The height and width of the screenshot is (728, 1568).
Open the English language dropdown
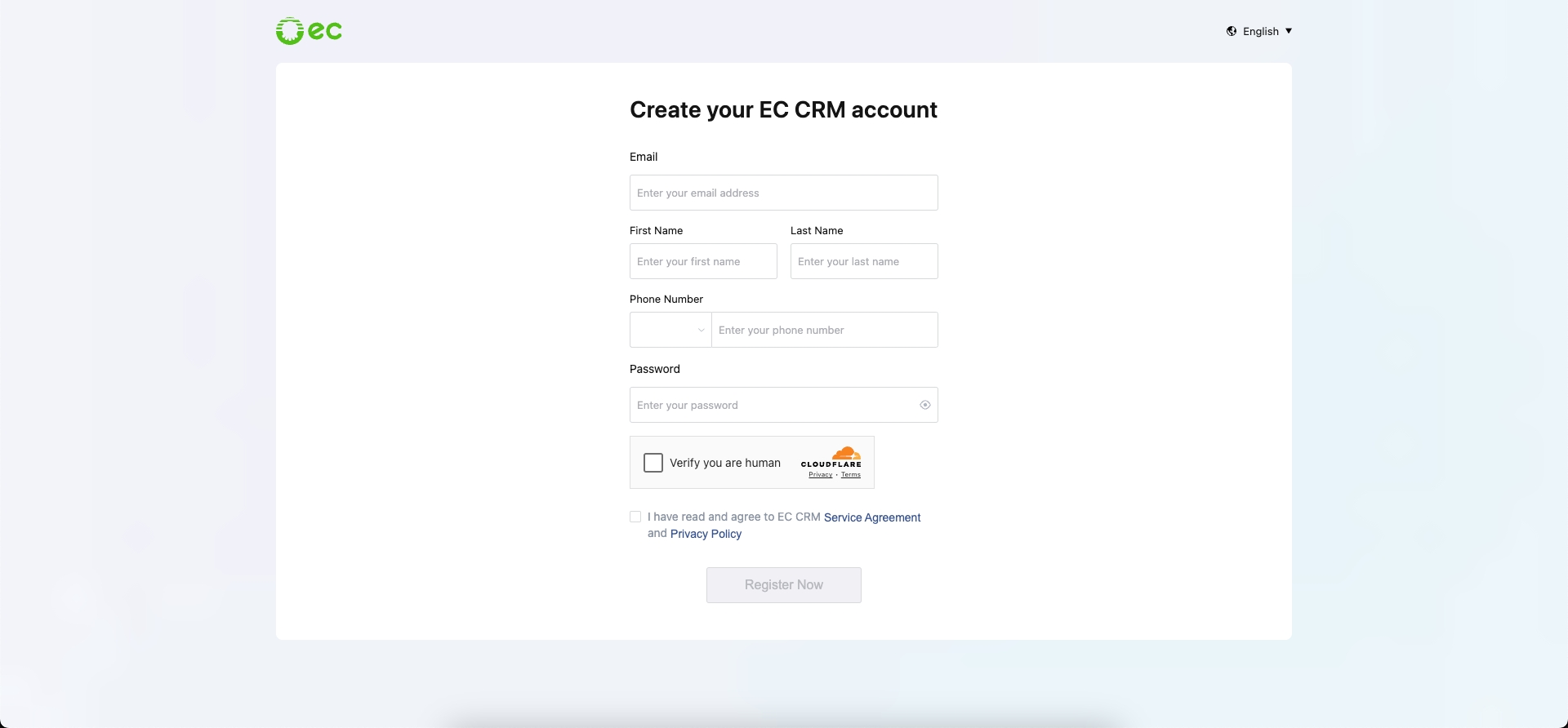(1260, 31)
